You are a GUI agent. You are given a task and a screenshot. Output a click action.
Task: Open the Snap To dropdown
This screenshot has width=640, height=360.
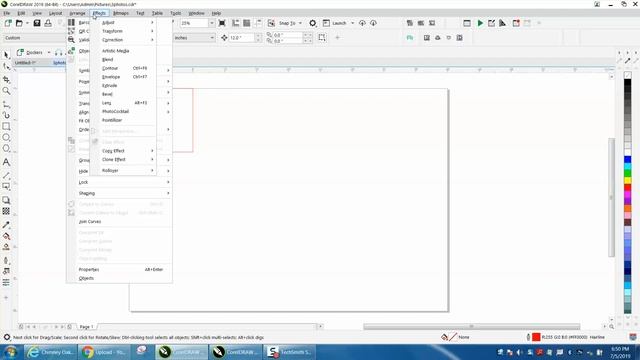[x=300, y=23]
